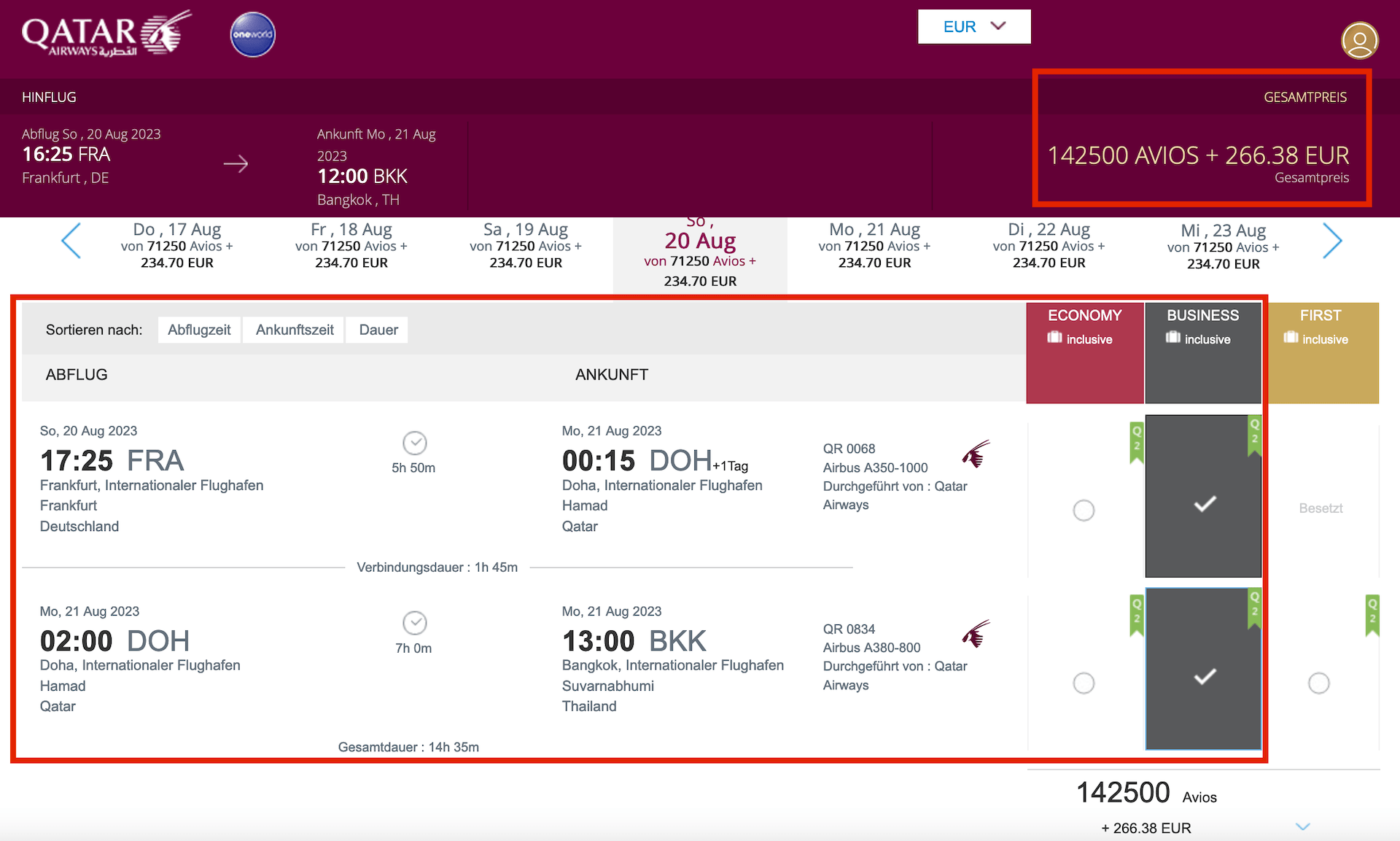Click the Qatar Airways logo

[x=102, y=33]
